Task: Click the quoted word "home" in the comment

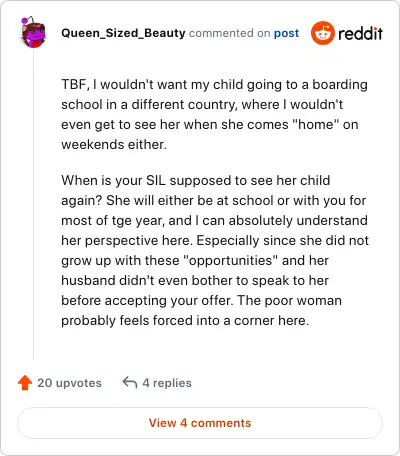Action: point(315,124)
